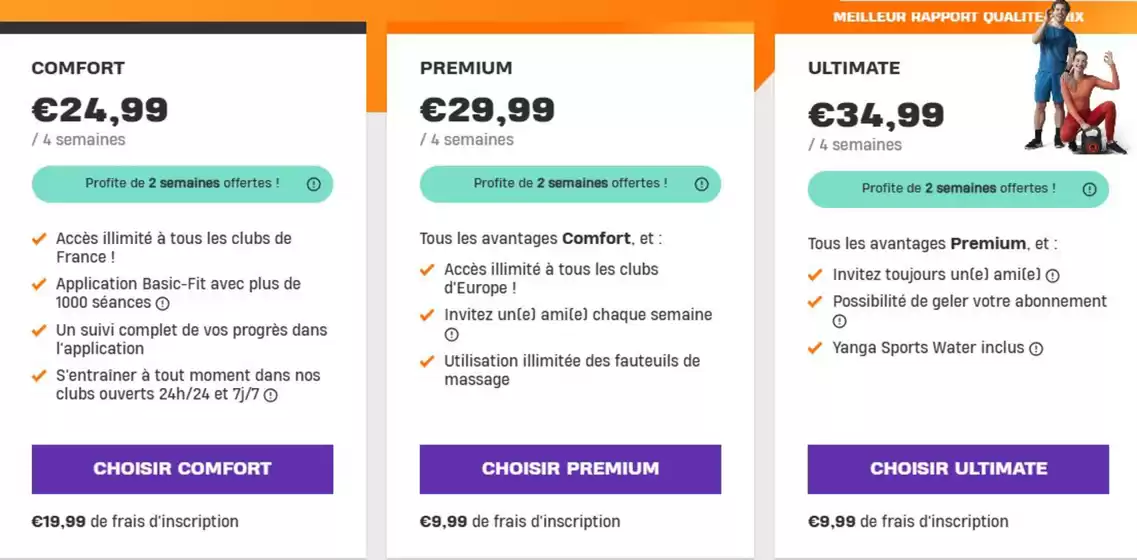Select the Choisir Ultimate plan button
The width and height of the screenshot is (1137, 560).
click(x=958, y=469)
